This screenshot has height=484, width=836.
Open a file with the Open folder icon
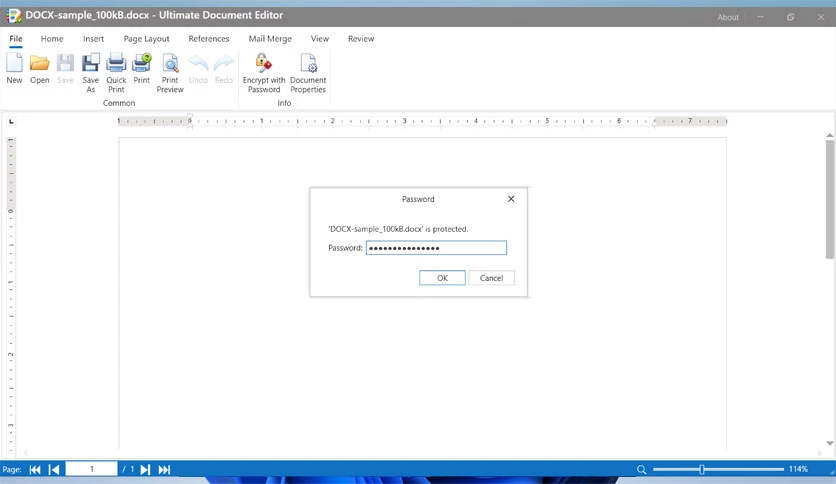(x=39, y=63)
